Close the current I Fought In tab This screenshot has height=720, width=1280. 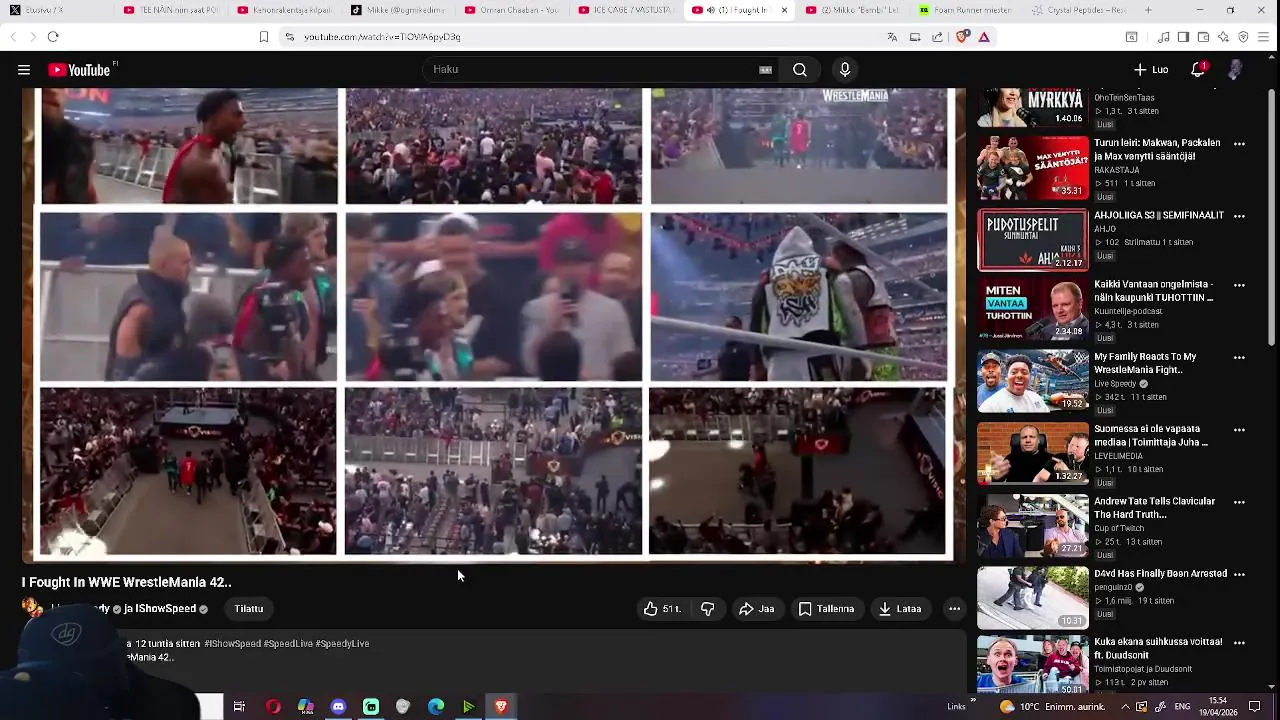click(784, 10)
